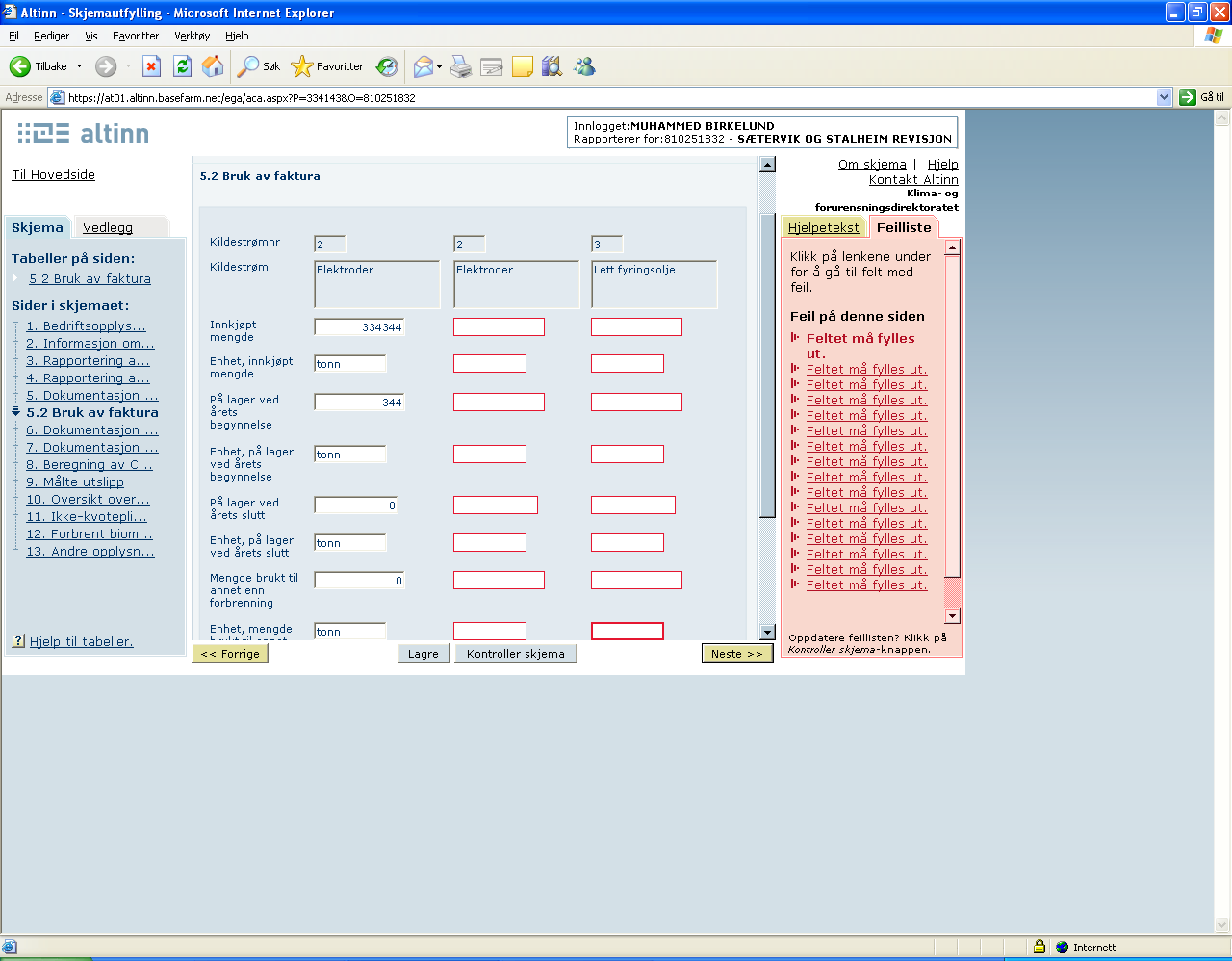Select the Feilliste tab
Viewport: 1232px width, 961px height.
pos(904,227)
